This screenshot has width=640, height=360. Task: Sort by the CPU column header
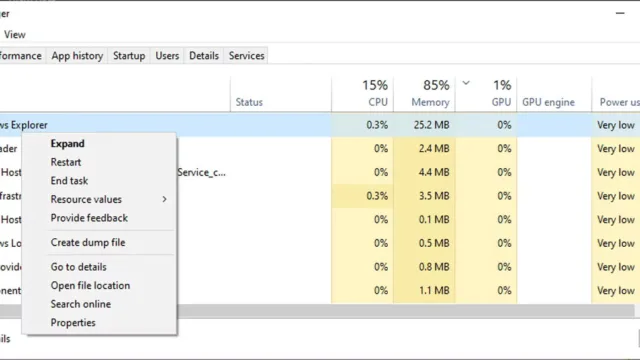[x=362, y=94]
